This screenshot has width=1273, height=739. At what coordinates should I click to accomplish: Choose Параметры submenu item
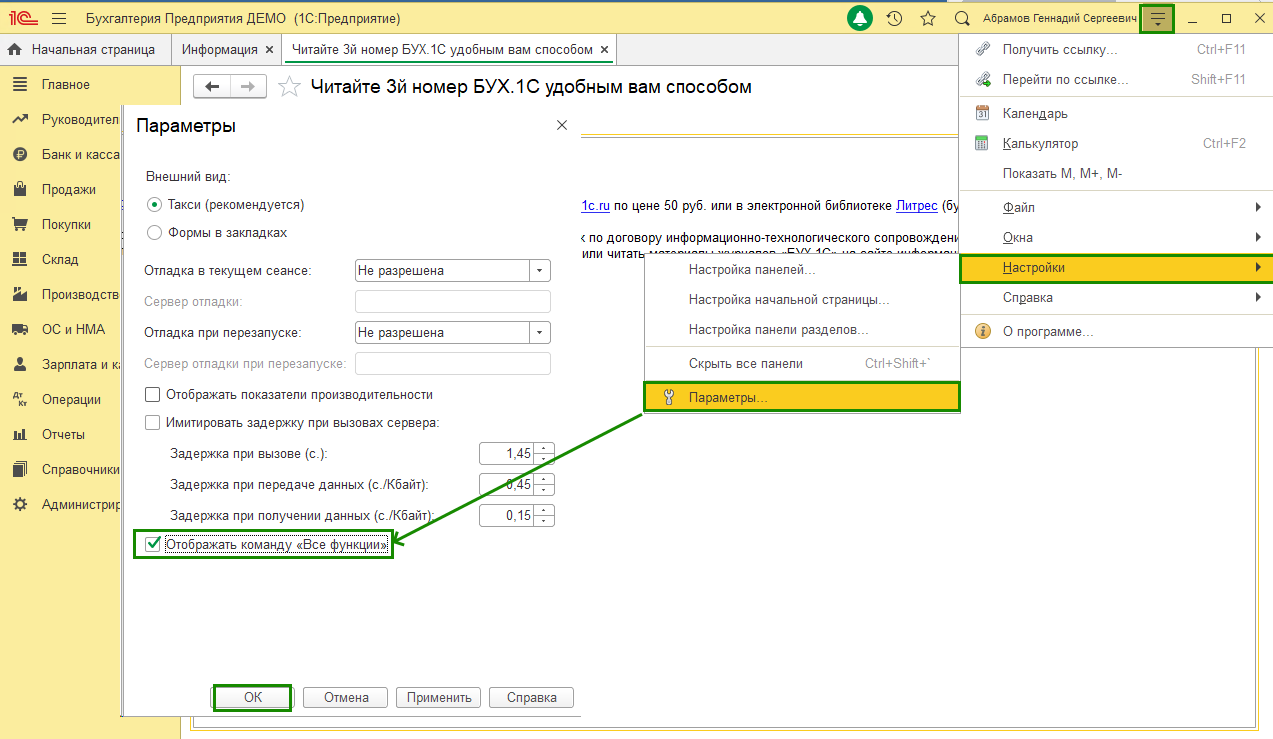coord(802,397)
